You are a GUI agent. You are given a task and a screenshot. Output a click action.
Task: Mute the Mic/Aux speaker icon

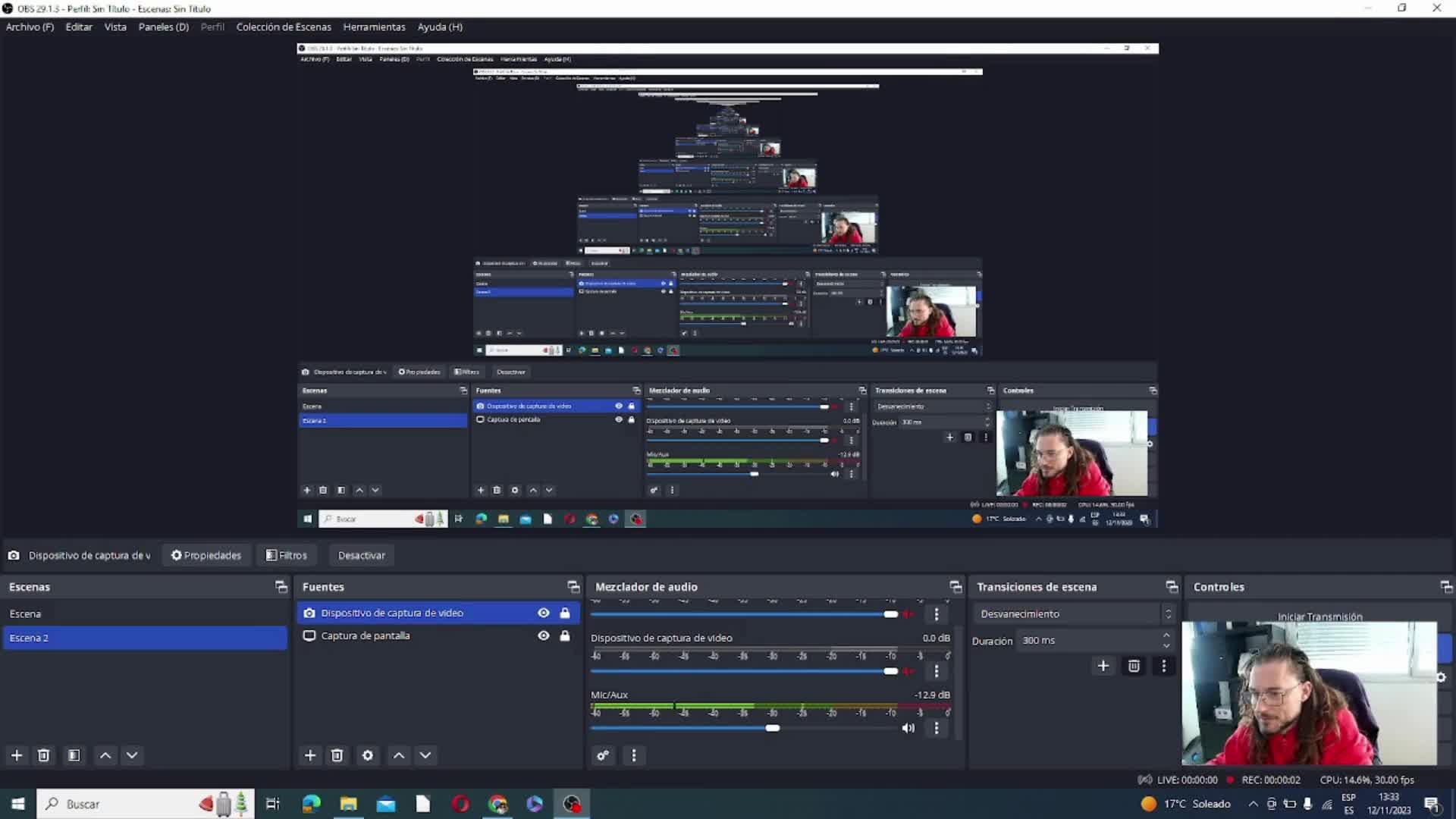[908, 728]
